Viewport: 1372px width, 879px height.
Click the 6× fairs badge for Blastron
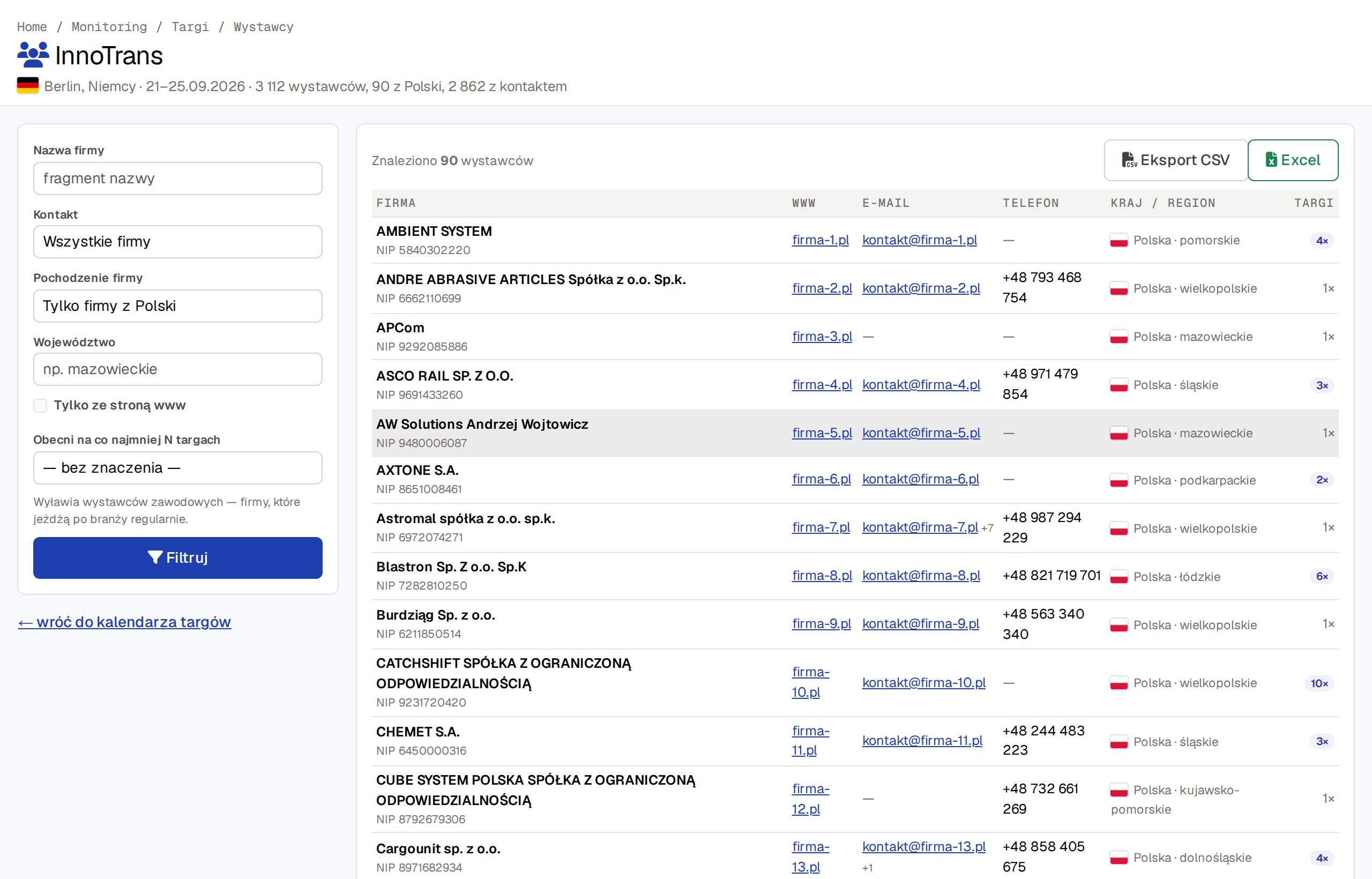point(1322,577)
